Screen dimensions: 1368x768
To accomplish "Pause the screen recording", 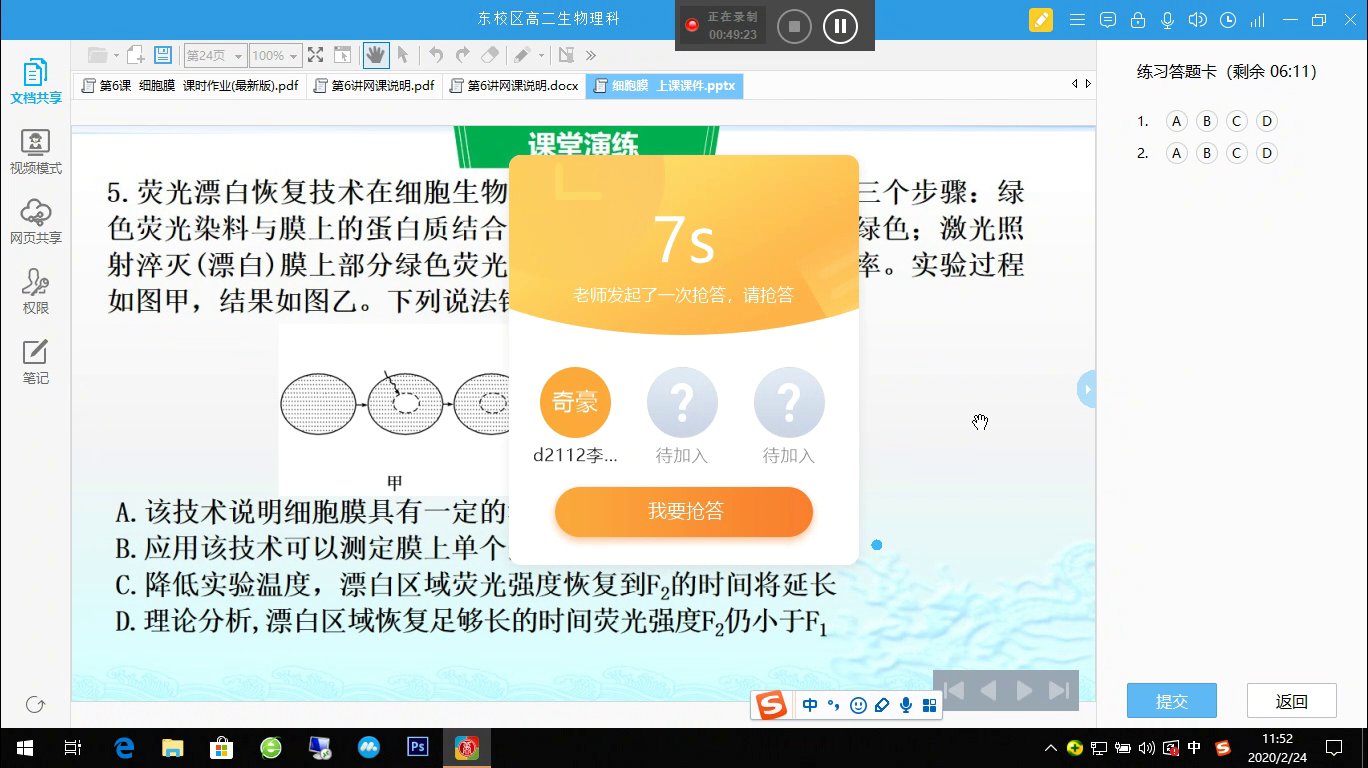I will [x=840, y=26].
